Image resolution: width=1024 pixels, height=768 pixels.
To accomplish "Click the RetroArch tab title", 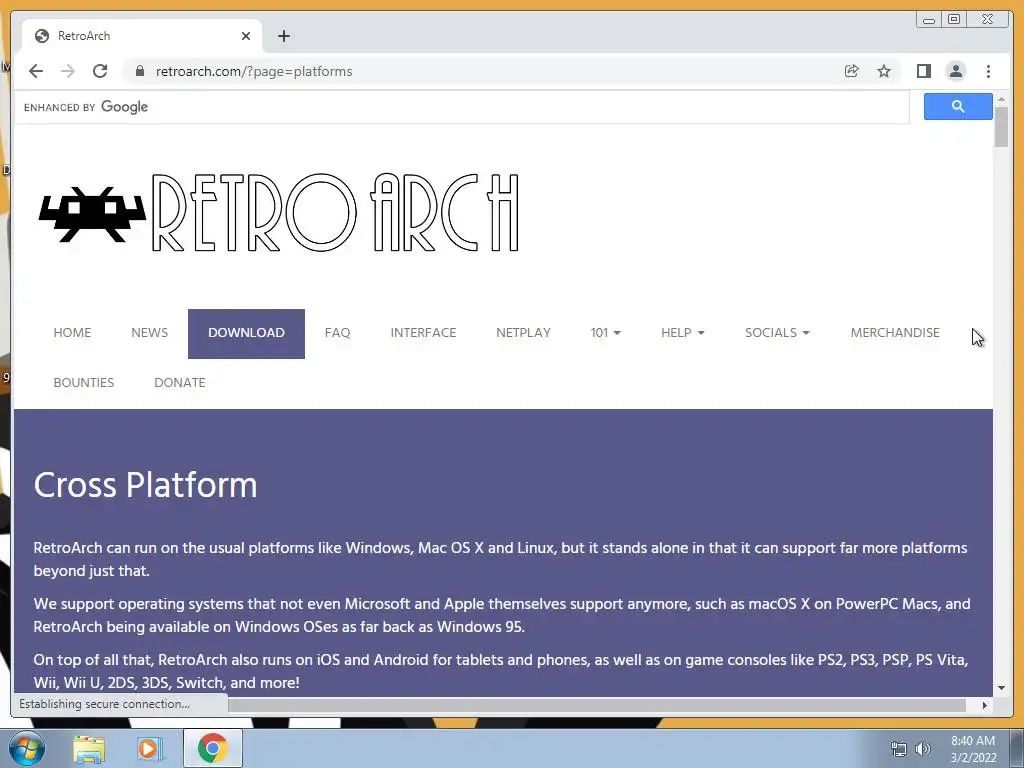I will point(84,36).
